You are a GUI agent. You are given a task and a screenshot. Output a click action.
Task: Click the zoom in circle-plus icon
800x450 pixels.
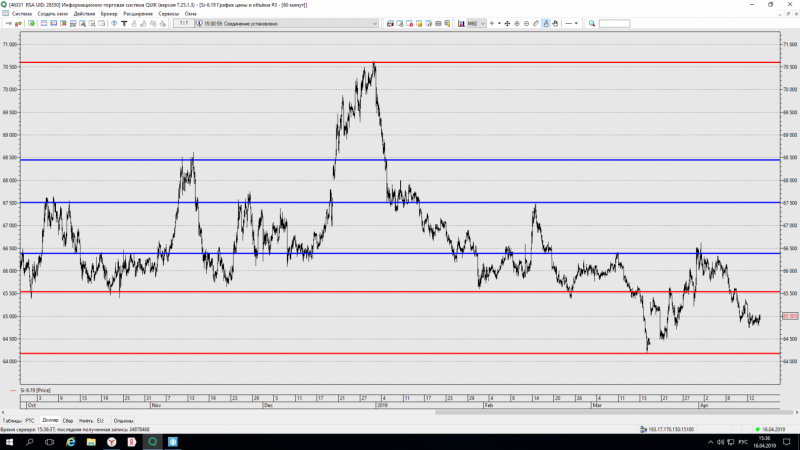click(517, 23)
